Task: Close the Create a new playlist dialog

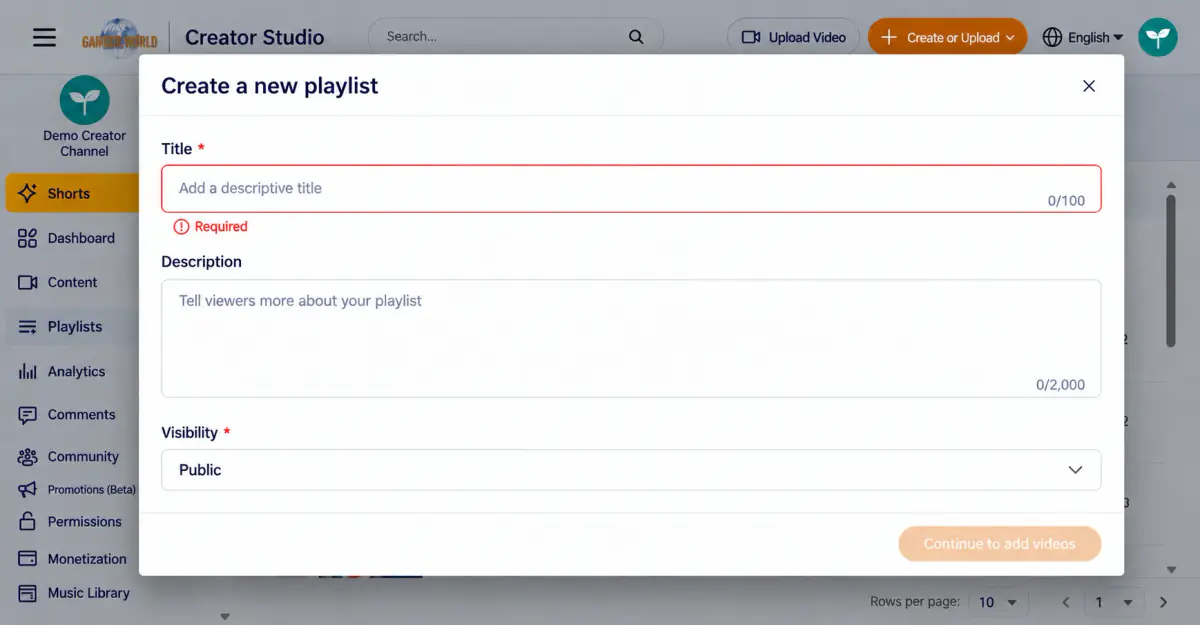Action: (1089, 86)
